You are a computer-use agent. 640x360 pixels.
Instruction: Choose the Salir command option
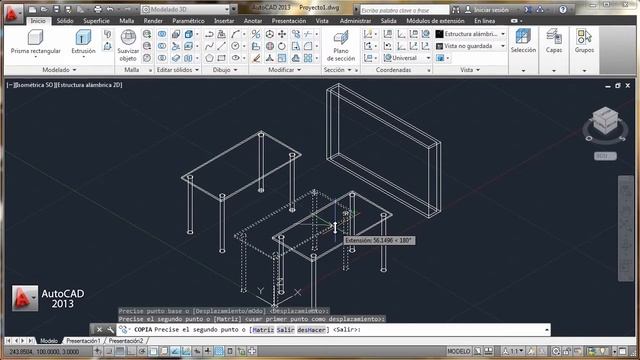[x=285, y=329]
